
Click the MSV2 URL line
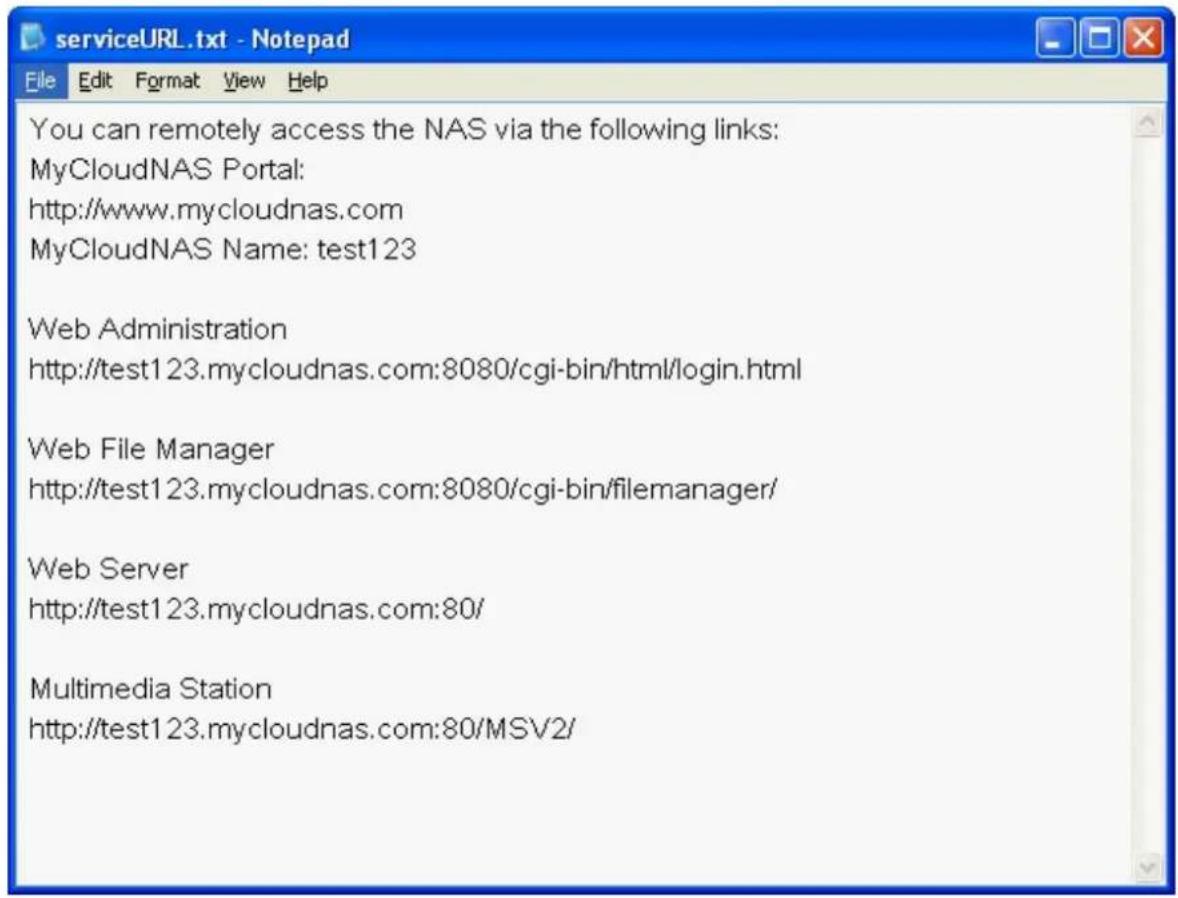point(302,728)
